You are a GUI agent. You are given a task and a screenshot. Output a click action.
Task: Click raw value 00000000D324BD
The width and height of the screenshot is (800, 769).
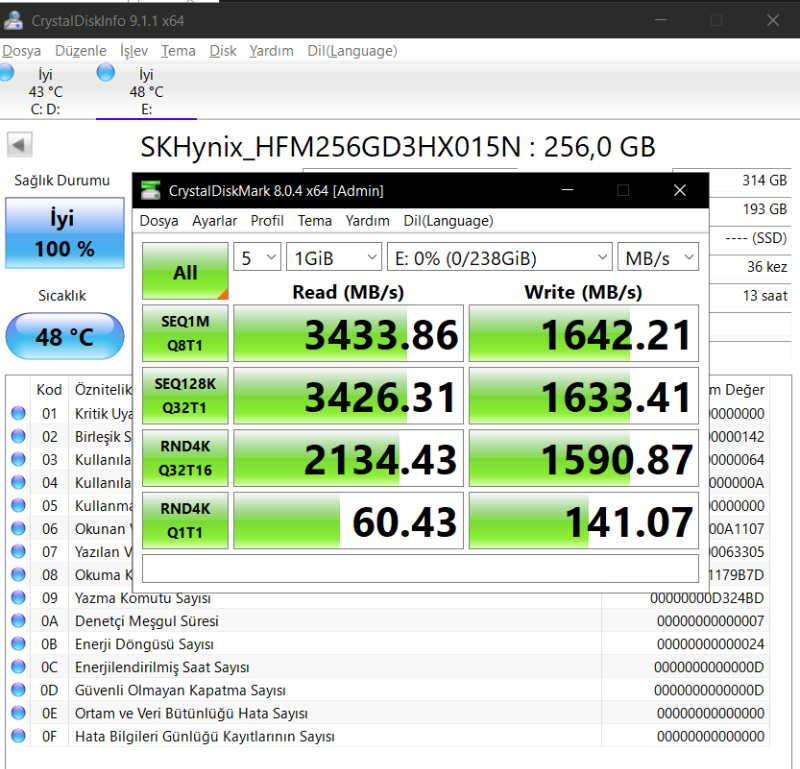click(707, 598)
